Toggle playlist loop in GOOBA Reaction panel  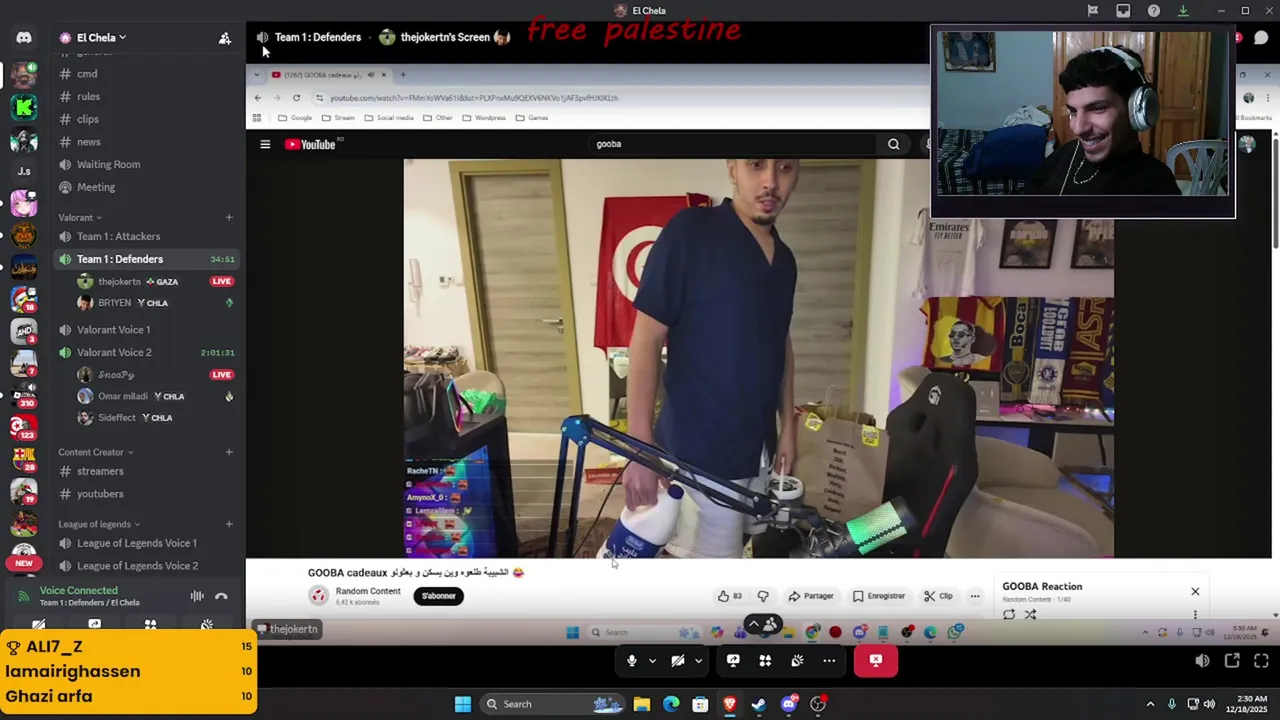point(1009,614)
